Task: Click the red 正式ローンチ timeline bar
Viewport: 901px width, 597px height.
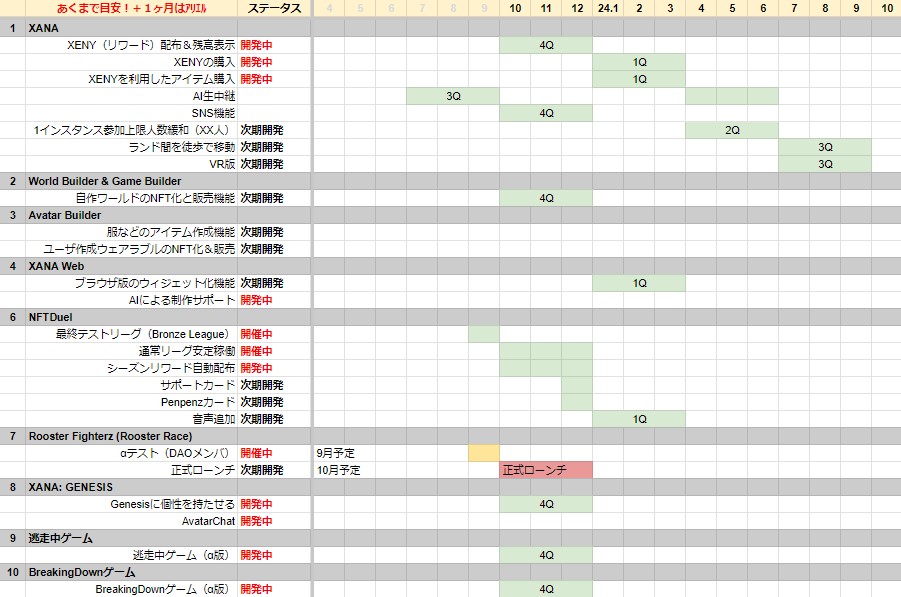Action: click(546, 470)
